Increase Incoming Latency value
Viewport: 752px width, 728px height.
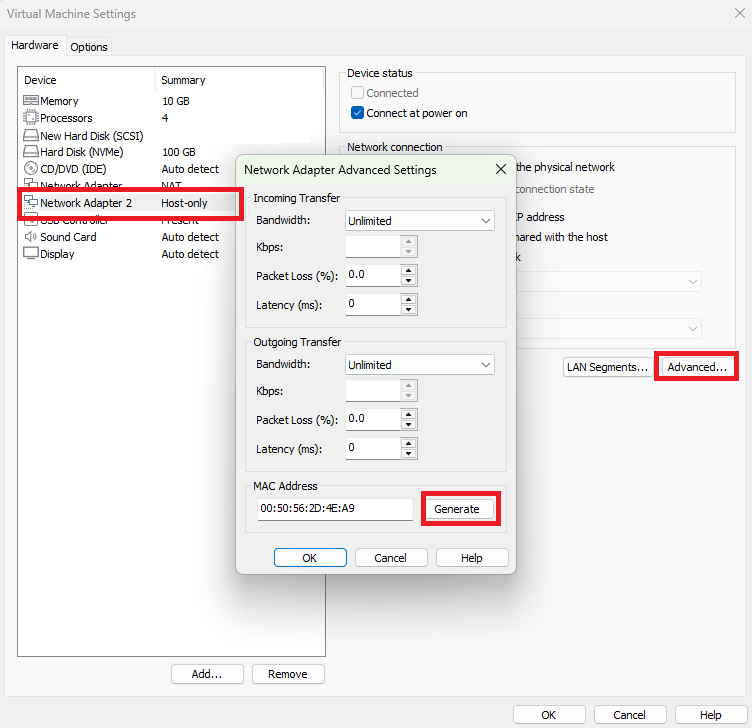coord(409,299)
